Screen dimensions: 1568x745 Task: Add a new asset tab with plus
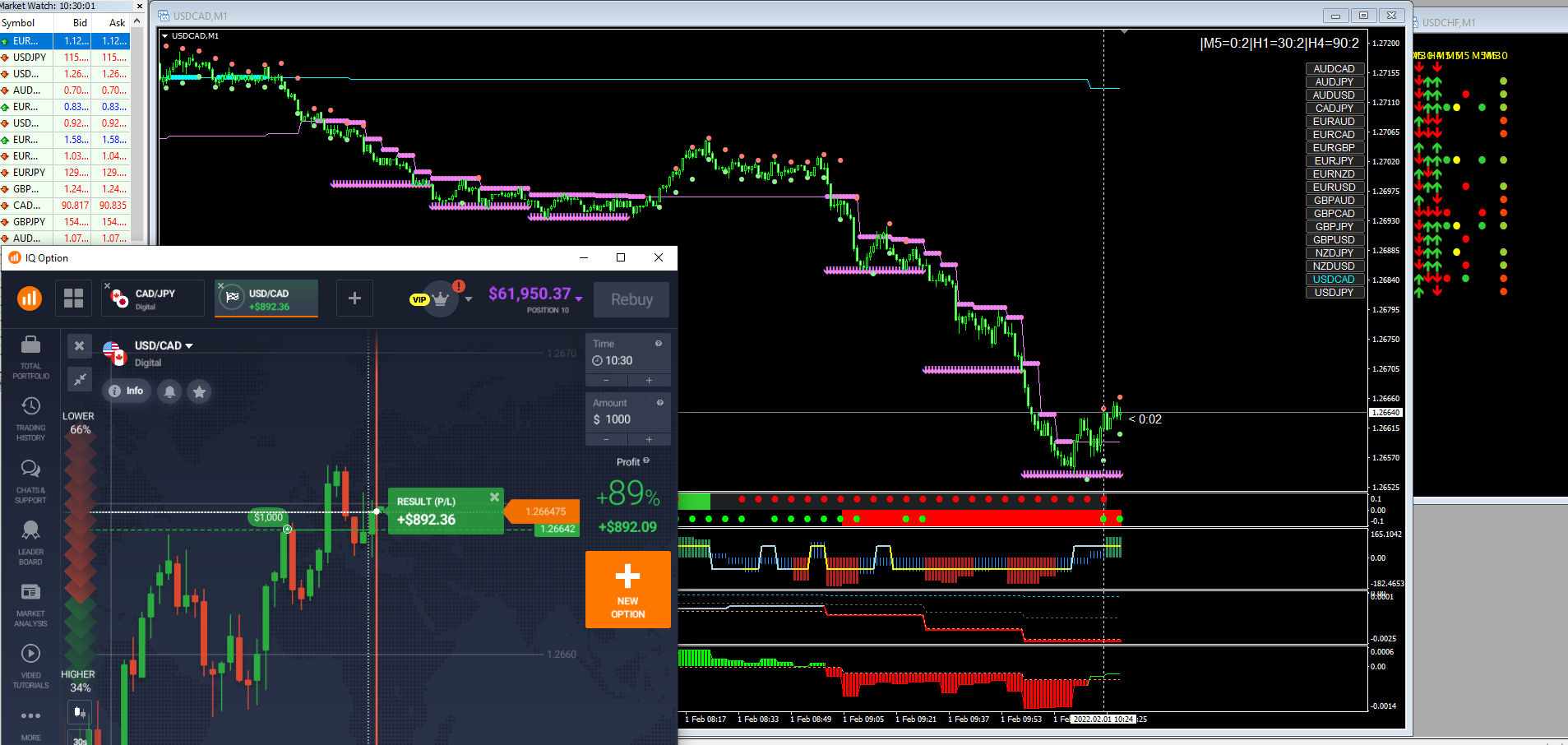(x=354, y=298)
